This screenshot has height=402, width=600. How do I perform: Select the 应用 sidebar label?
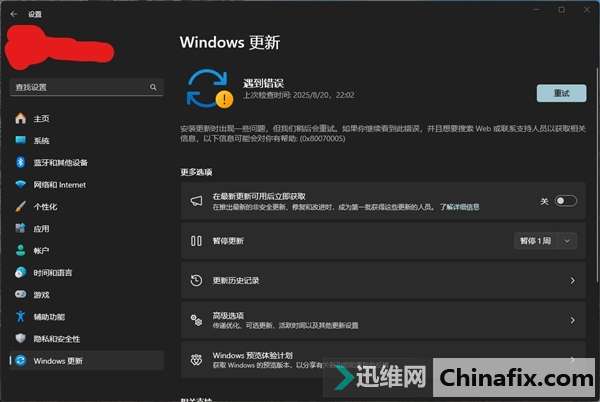41,229
